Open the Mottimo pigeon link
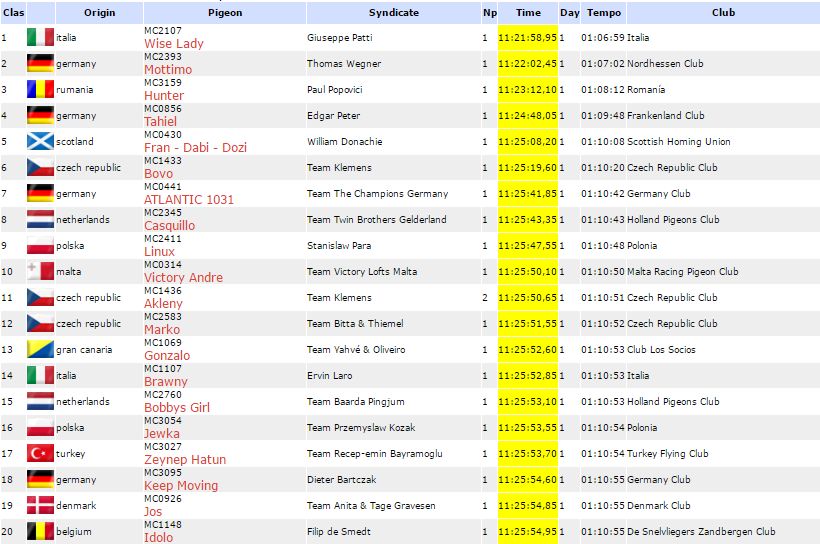The width and height of the screenshot is (820, 544). point(168,70)
